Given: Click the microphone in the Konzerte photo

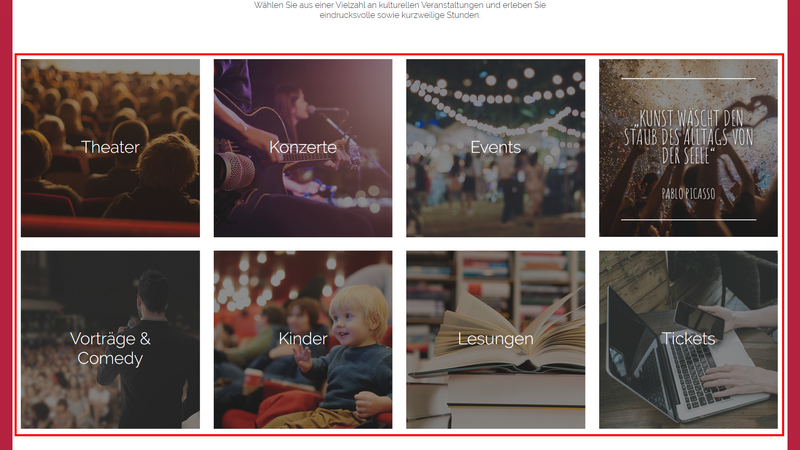Looking at the screenshot, I should [x=236, y=170].
